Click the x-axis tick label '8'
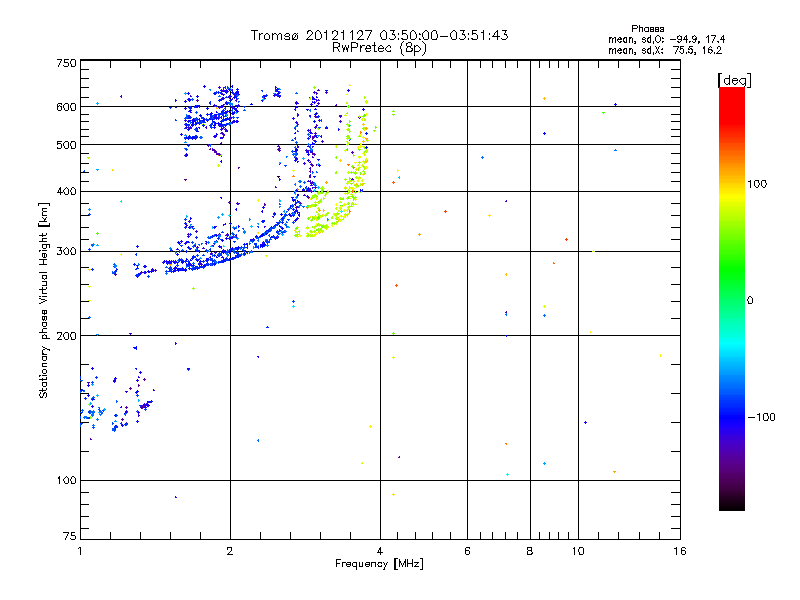Image resolution: width=800 pixels, height=600 pixels. pyautogui.click(x=530, y=551)
